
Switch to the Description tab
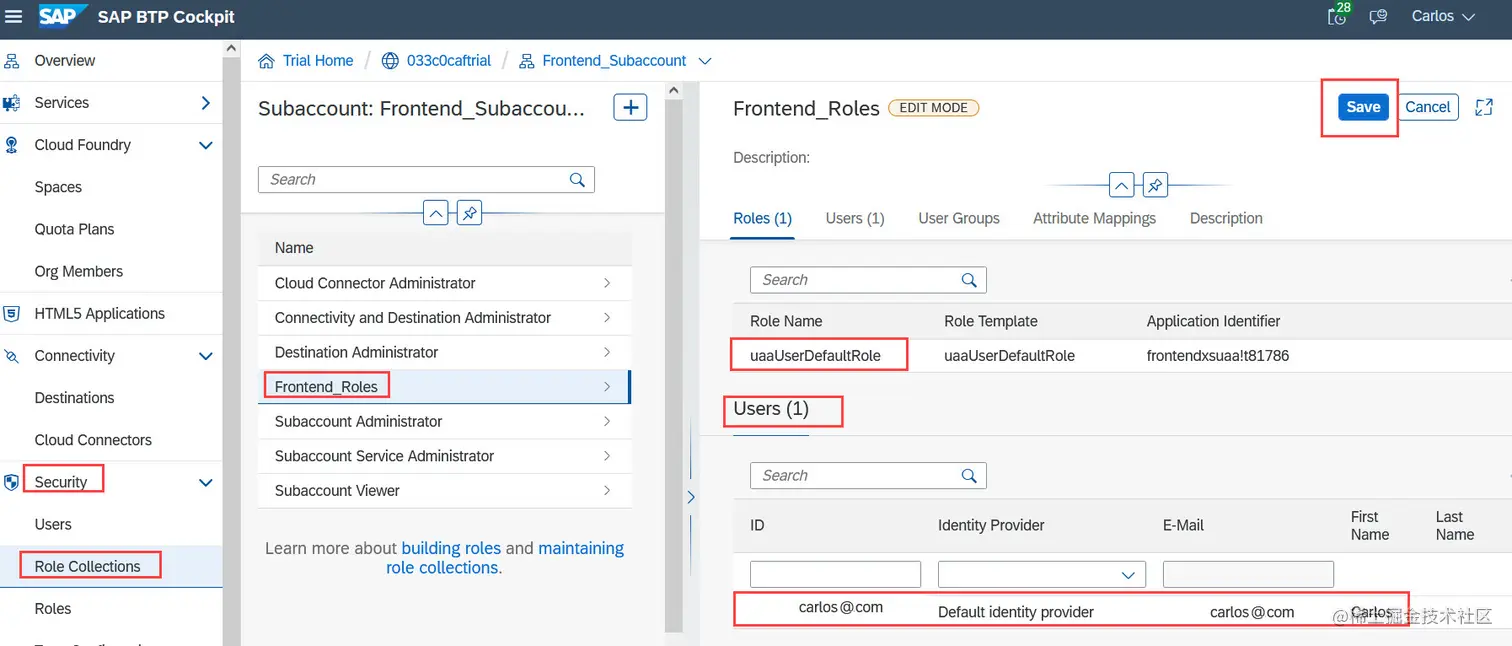pos(1226,218)
